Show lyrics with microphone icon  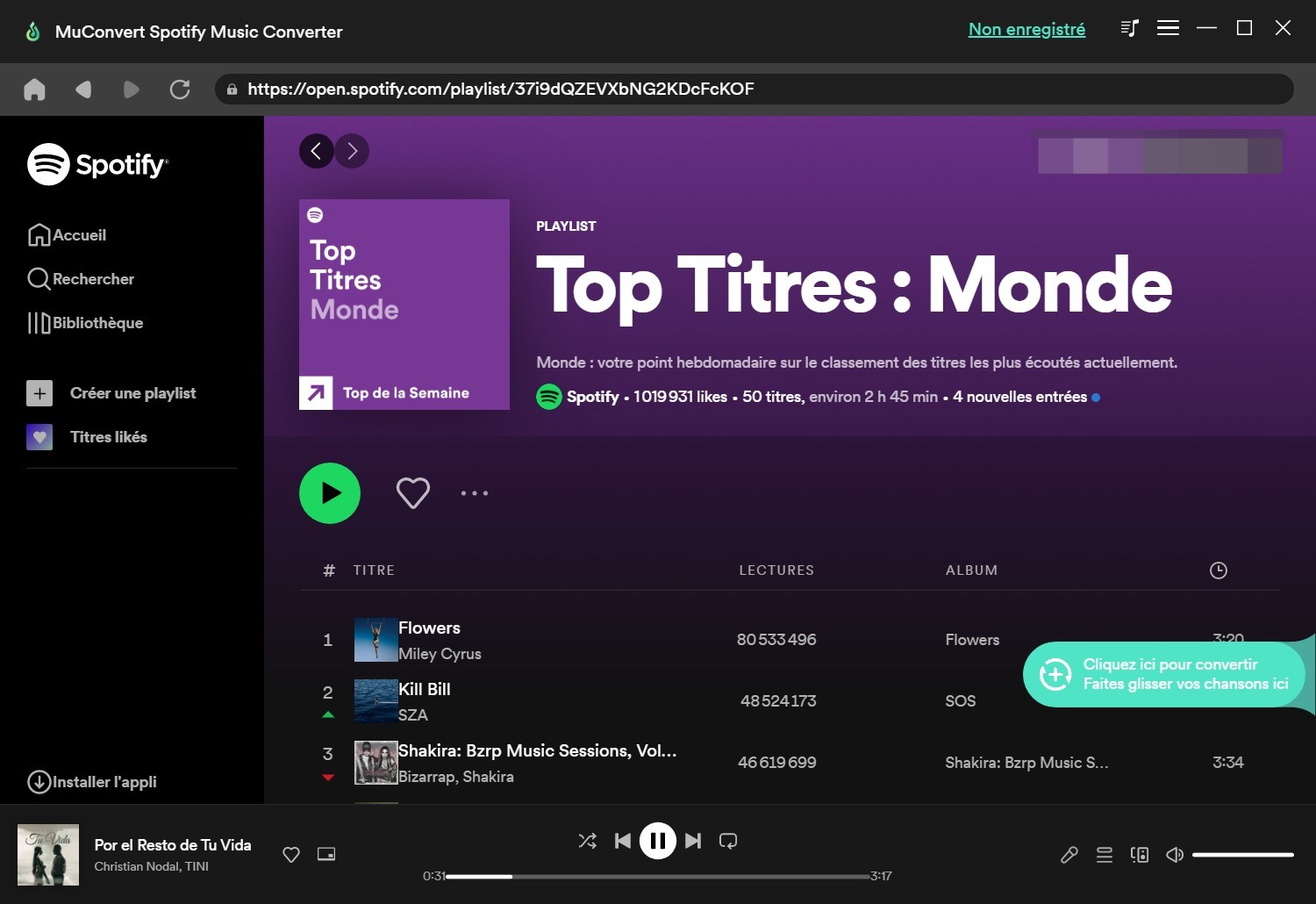click(x=1069, y=855)
